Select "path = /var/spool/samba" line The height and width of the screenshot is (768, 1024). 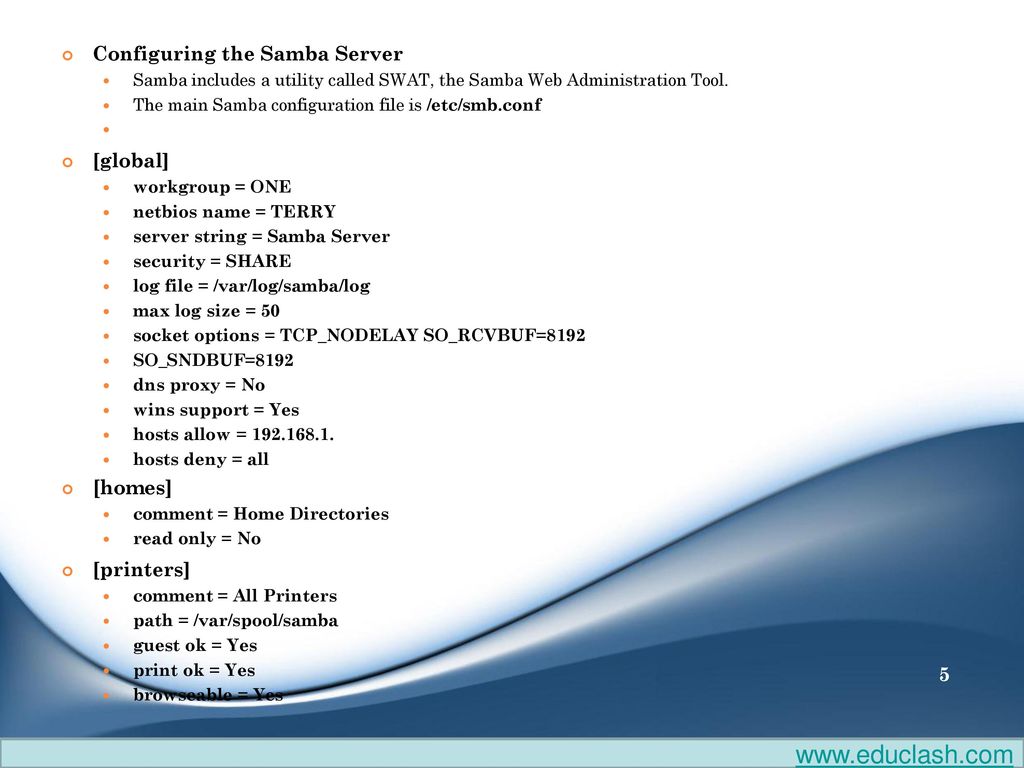236,621
